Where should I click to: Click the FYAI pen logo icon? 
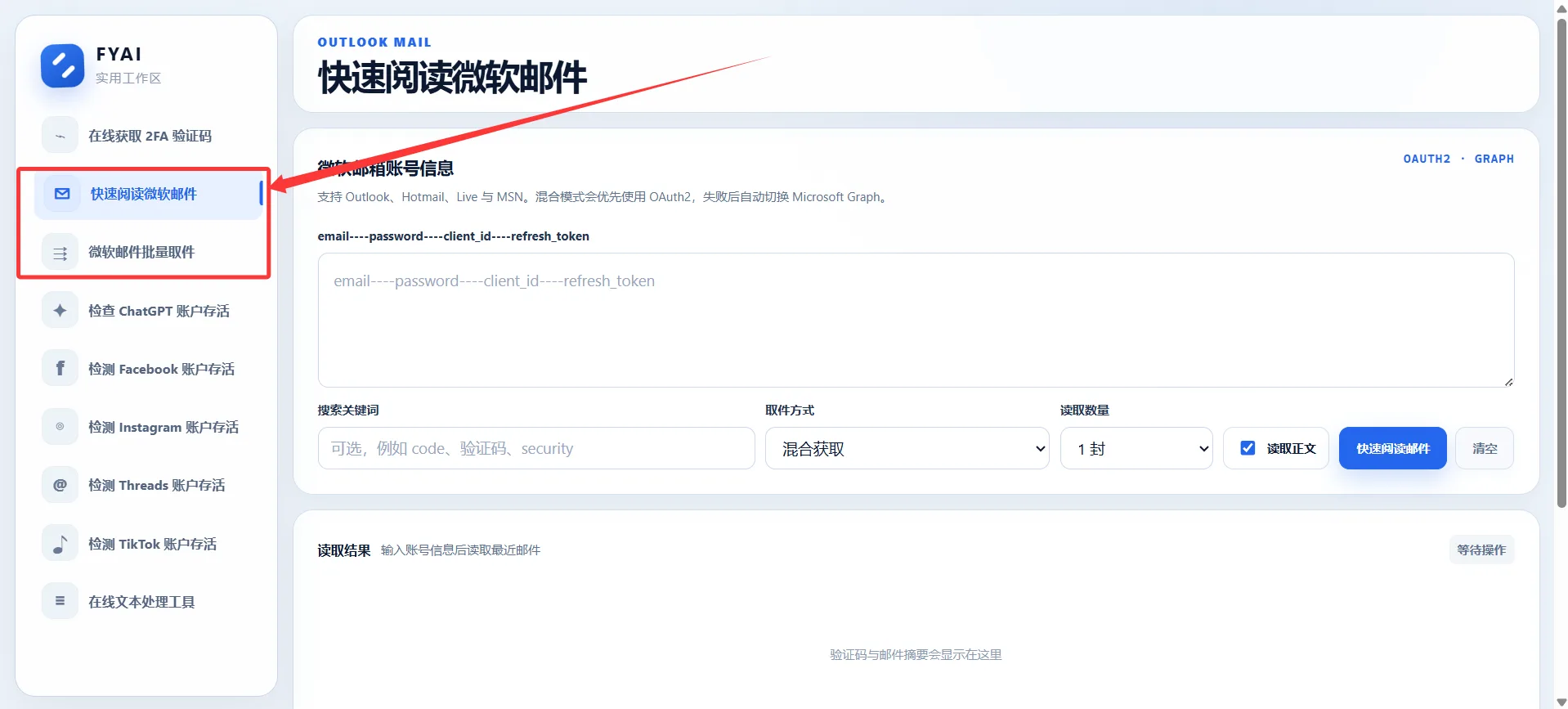[63, 65]
